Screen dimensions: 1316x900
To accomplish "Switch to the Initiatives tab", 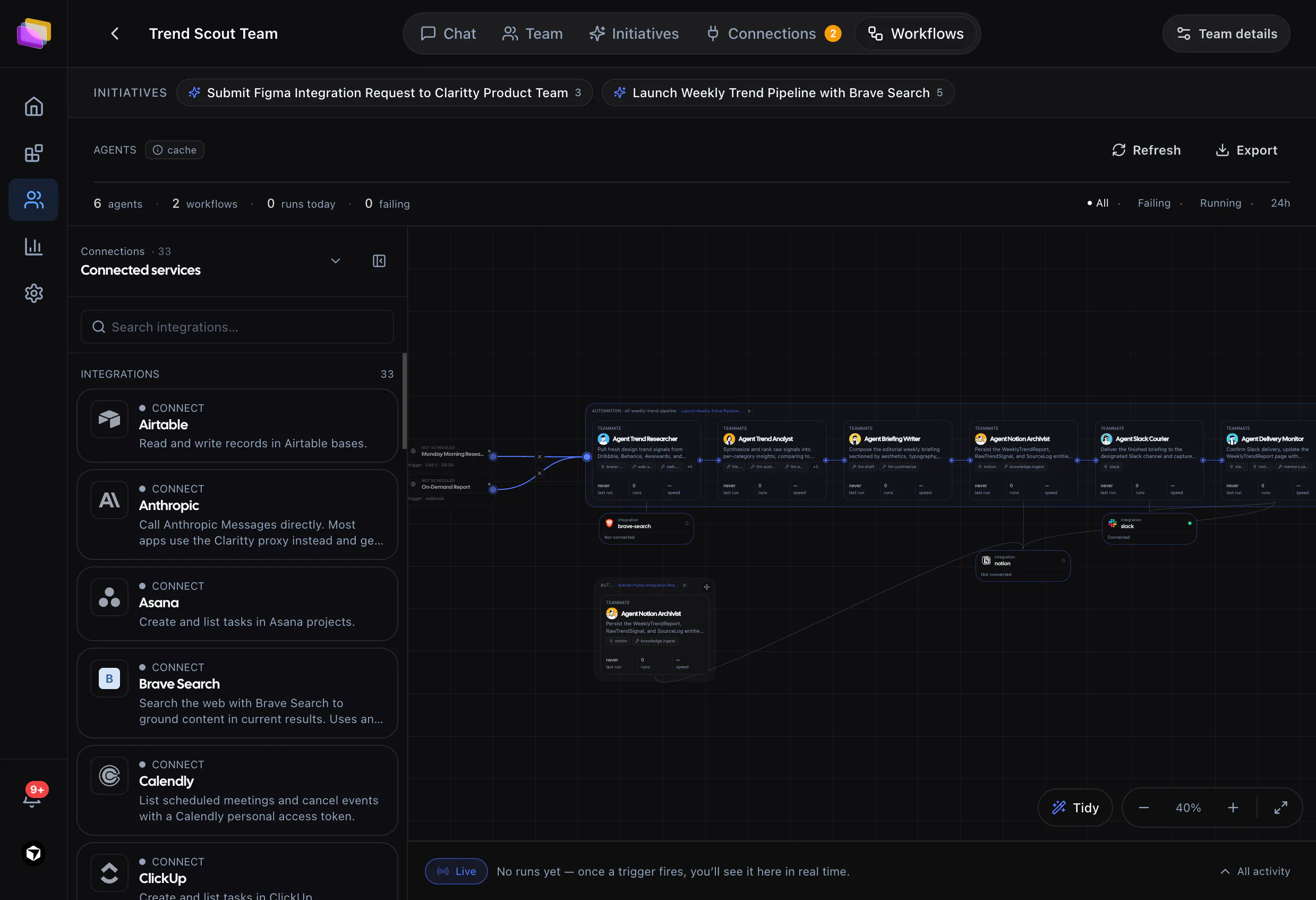I will tap(634, 33).
